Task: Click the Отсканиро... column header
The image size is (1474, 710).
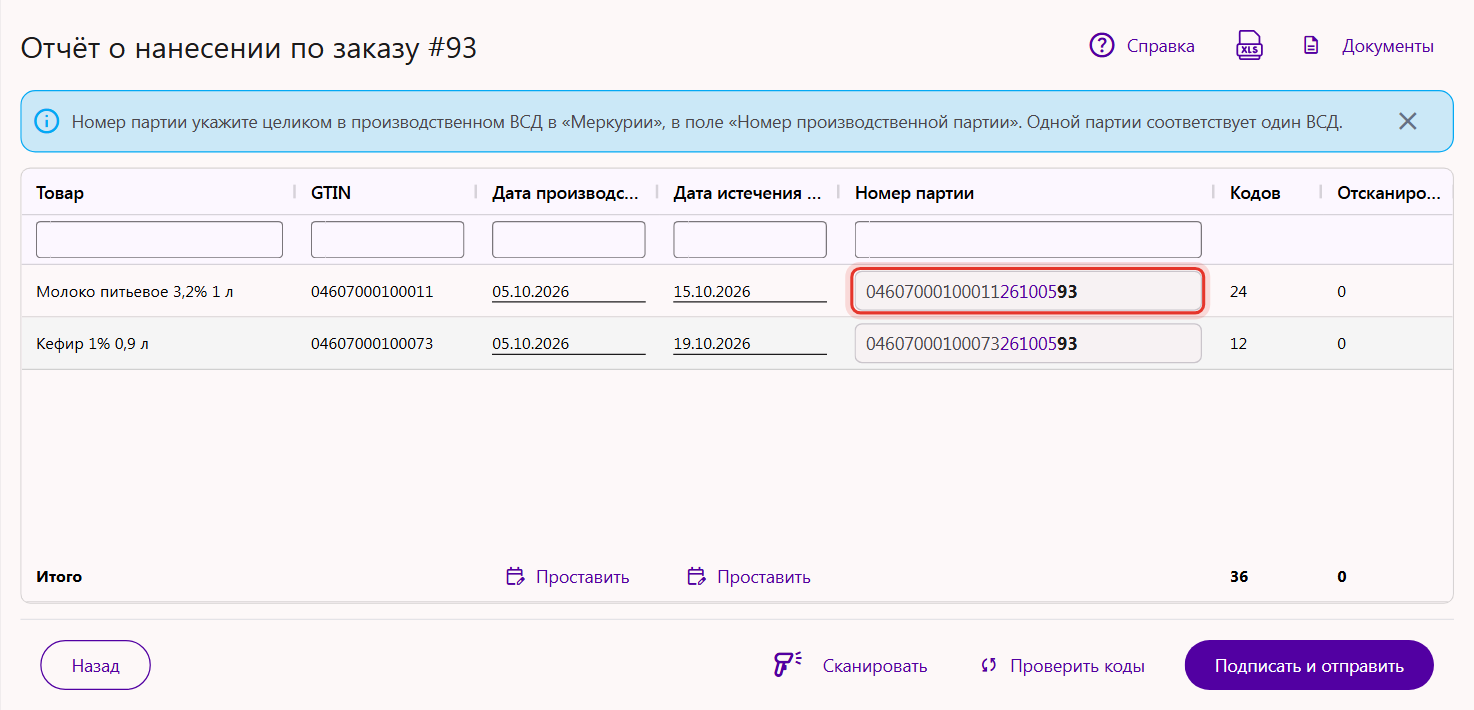Action: point(1389,193)
